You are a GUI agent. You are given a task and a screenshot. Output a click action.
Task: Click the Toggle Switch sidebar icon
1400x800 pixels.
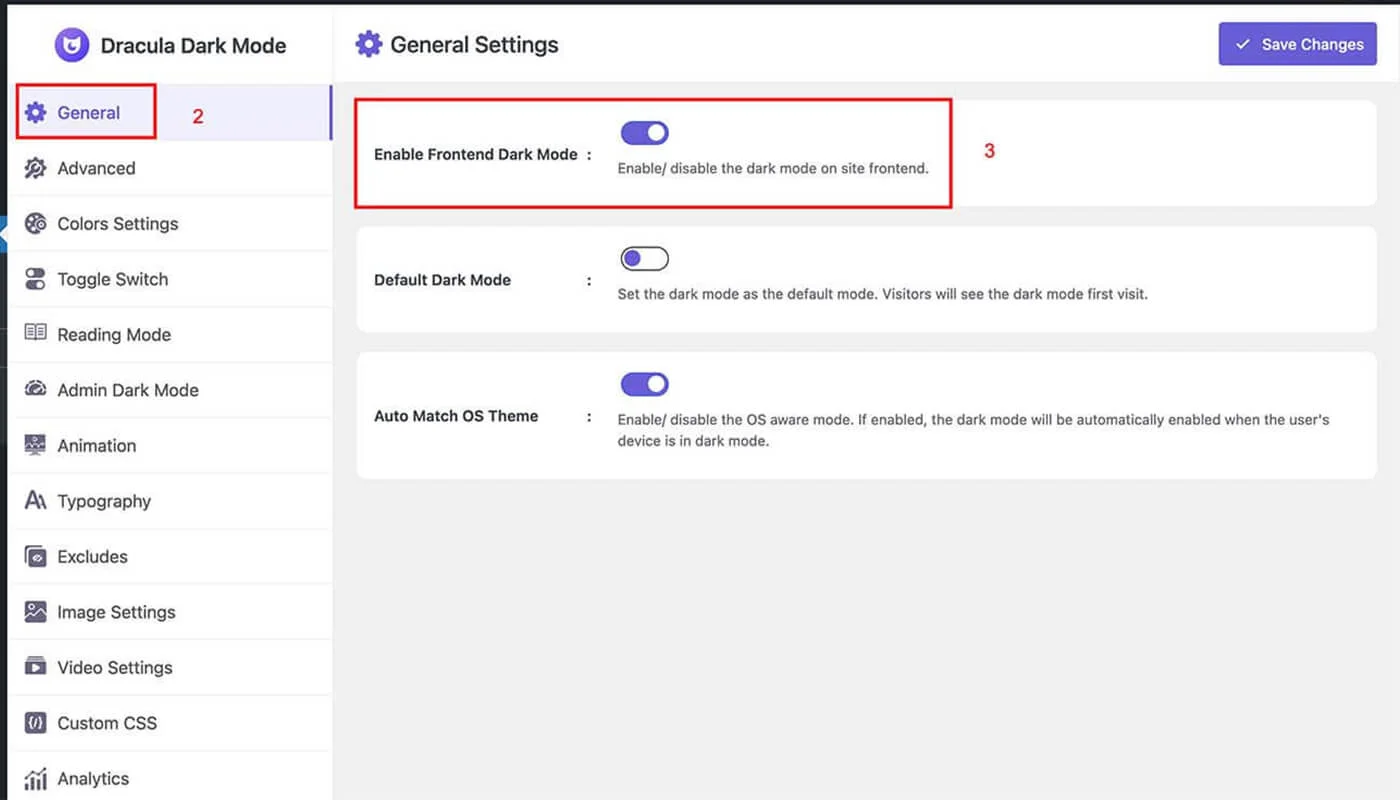[36, 279]
